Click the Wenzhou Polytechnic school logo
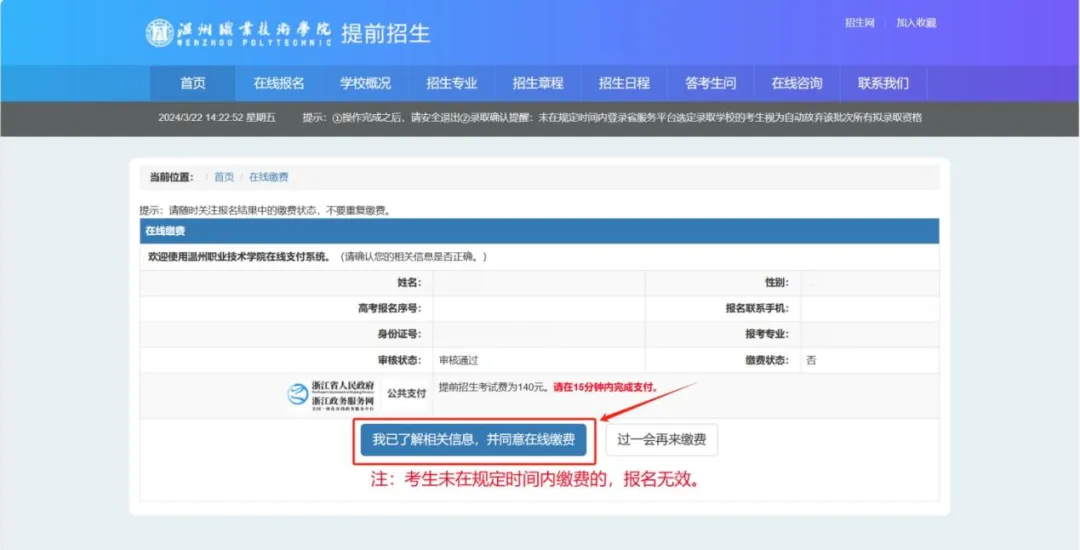This screenshot has height=550, width=1080. (x=238, y=33)
